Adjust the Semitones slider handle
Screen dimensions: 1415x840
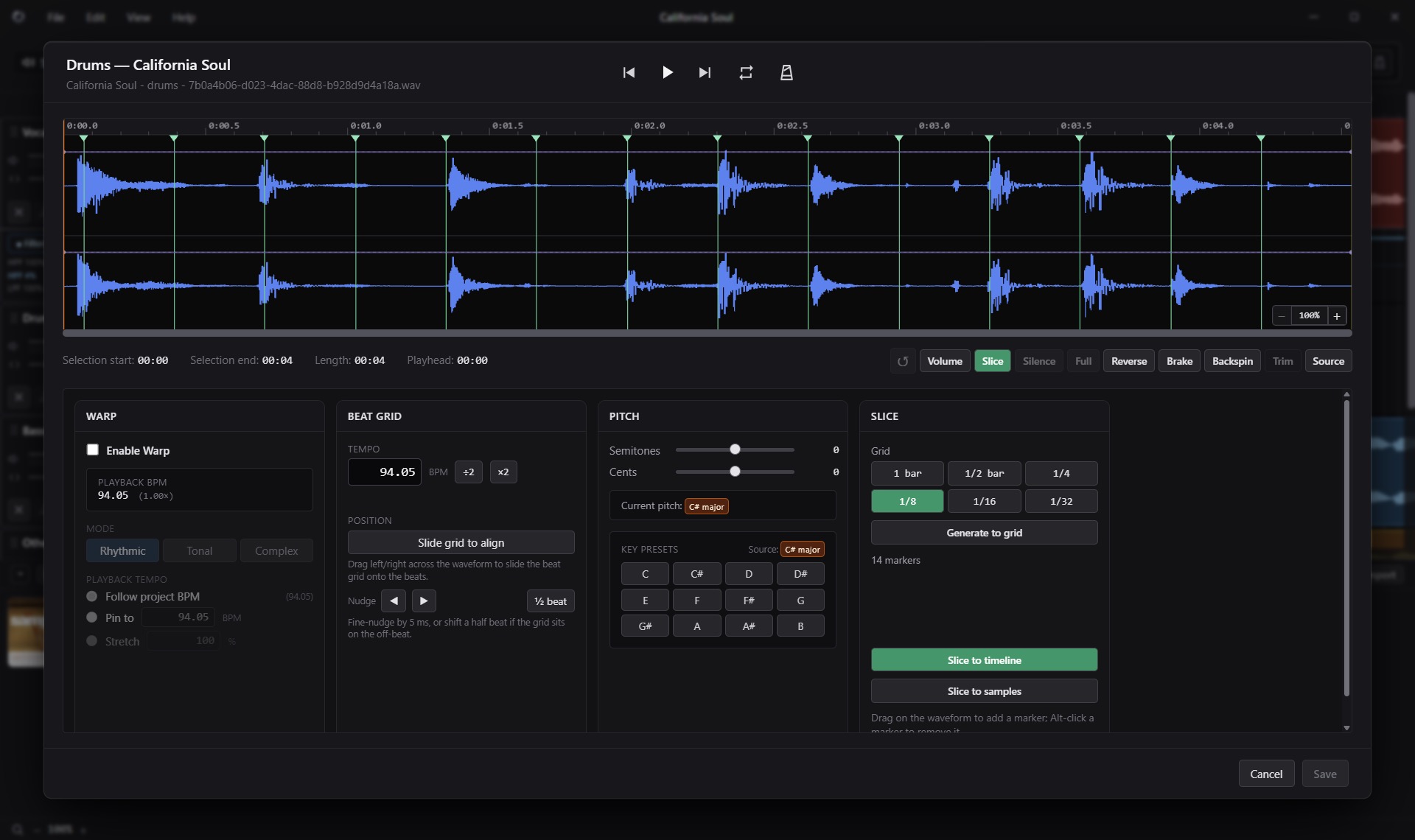[x=735, y=449]
